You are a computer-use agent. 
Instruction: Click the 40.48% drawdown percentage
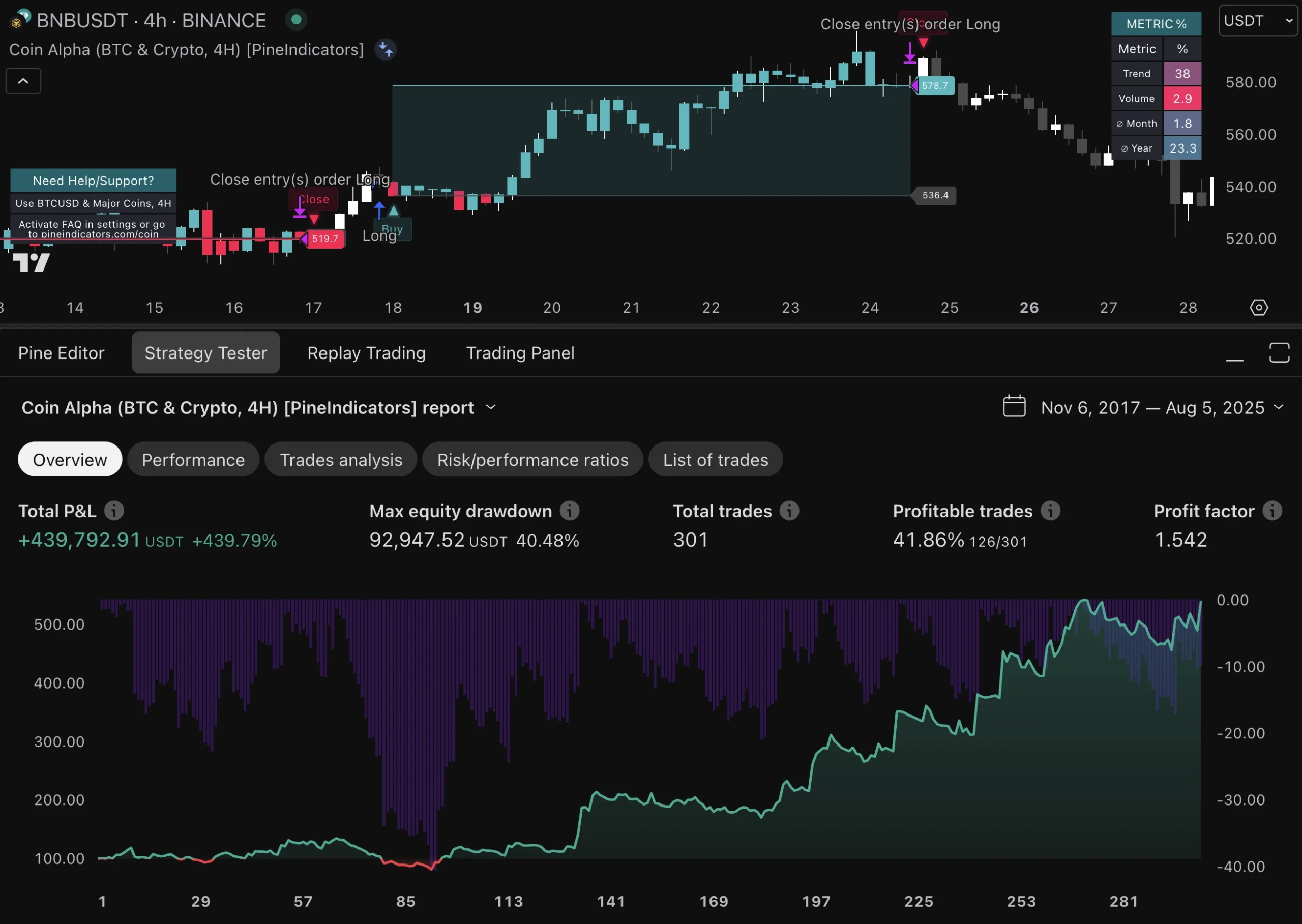tap(547, 541)
